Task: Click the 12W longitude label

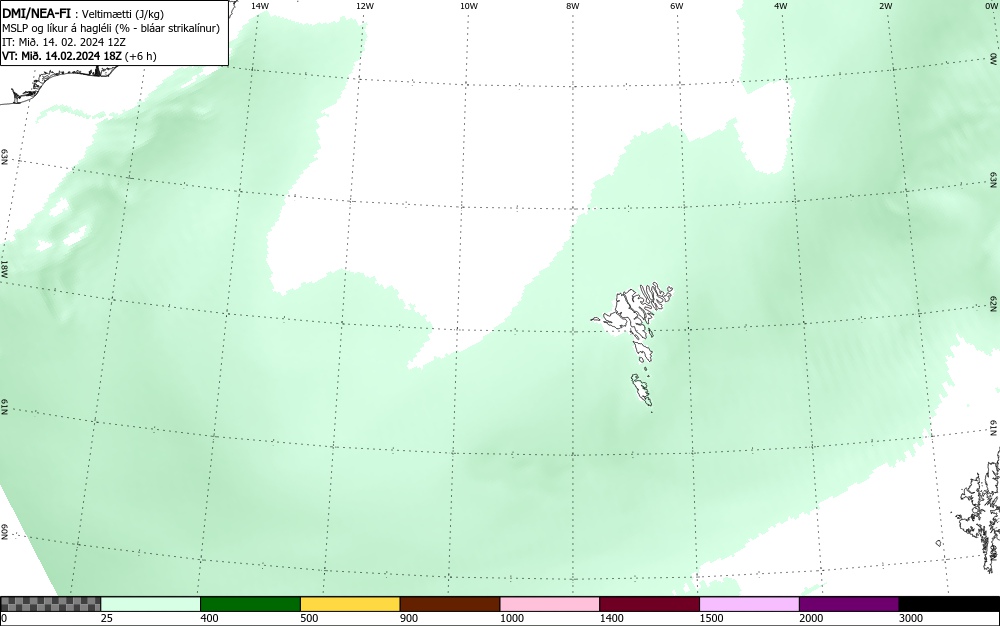Action: (x=364, y=6)
